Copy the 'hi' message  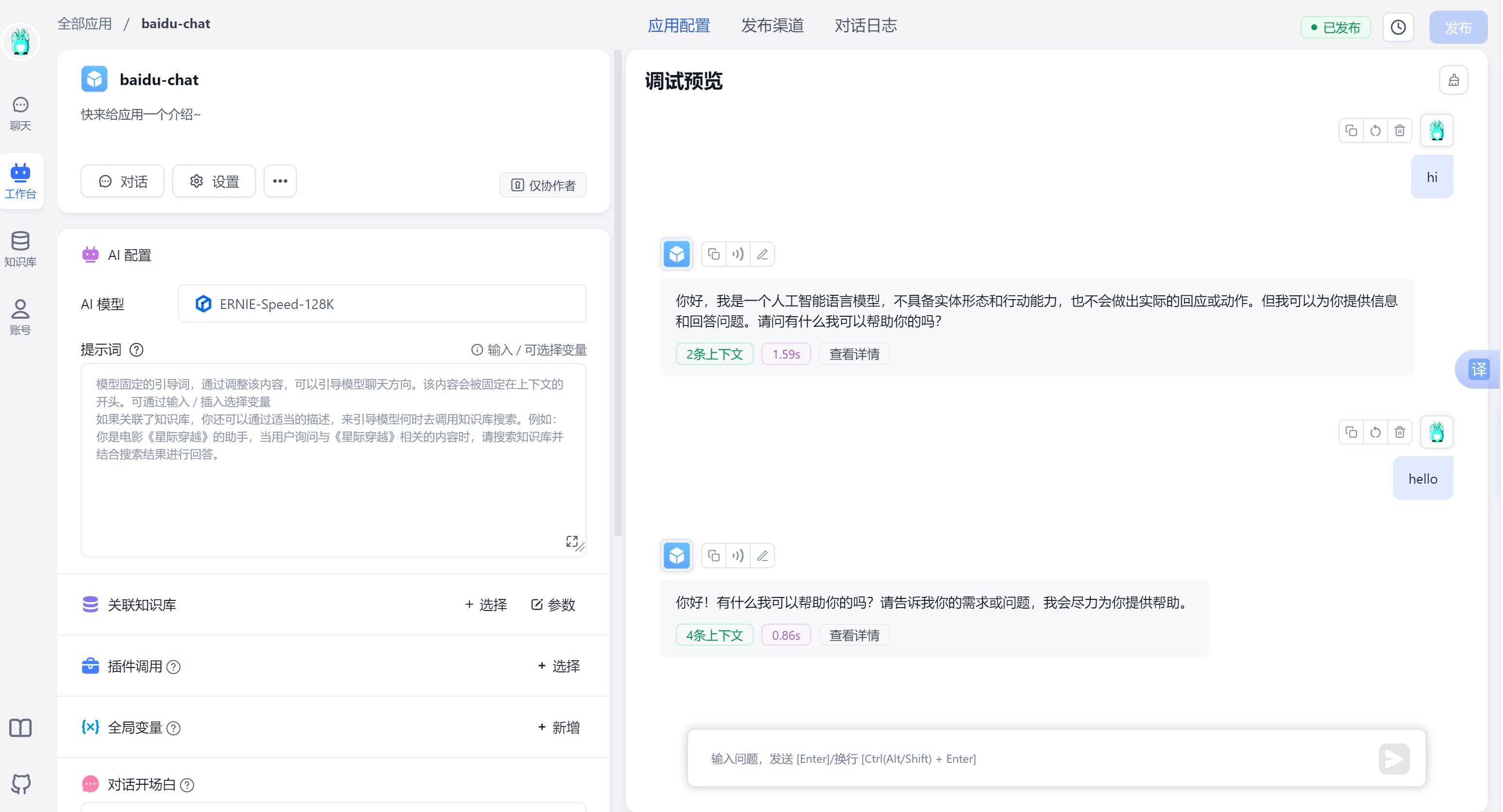[x=1351, y=130]
